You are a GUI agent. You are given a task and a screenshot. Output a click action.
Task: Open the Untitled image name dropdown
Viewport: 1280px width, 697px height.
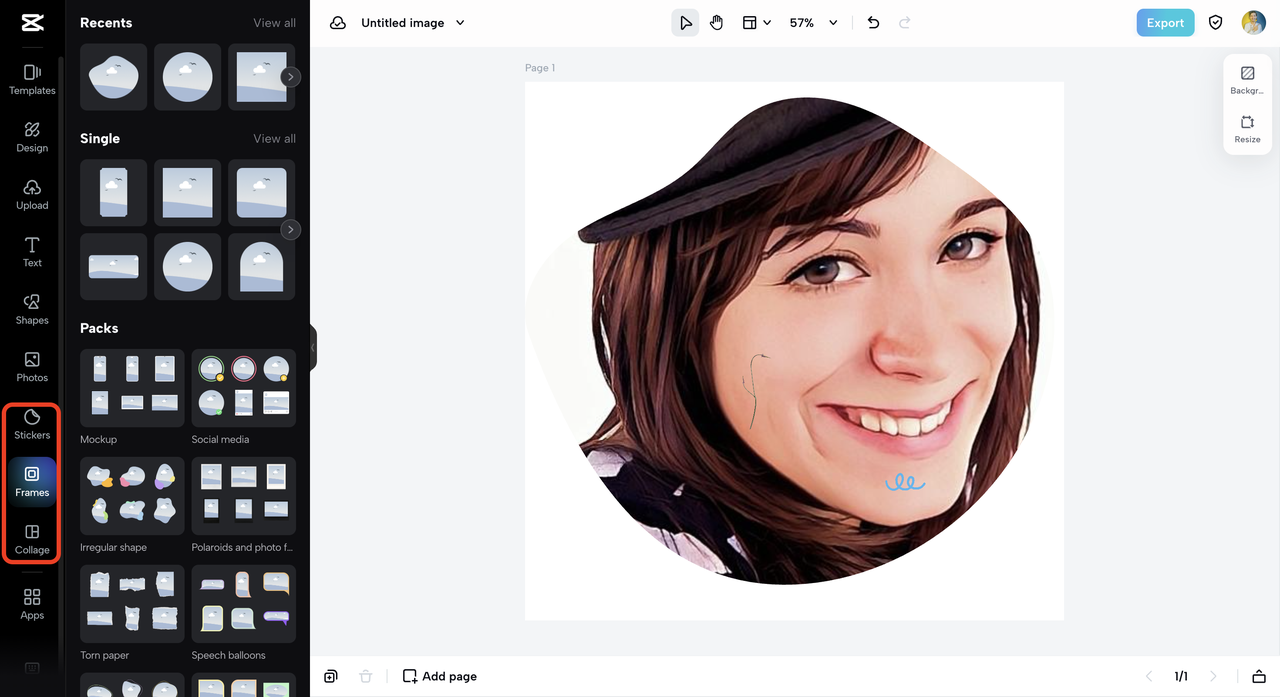(x=413, y=23)
